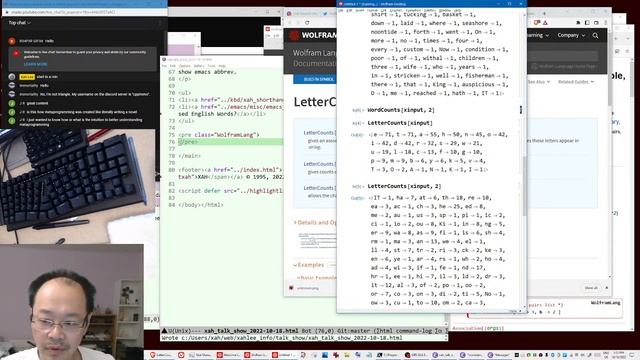Click the Emacs taskbar button xah_talk
Image resolution: width=640 pixels, height=360 pixels.
coord(445,355)
